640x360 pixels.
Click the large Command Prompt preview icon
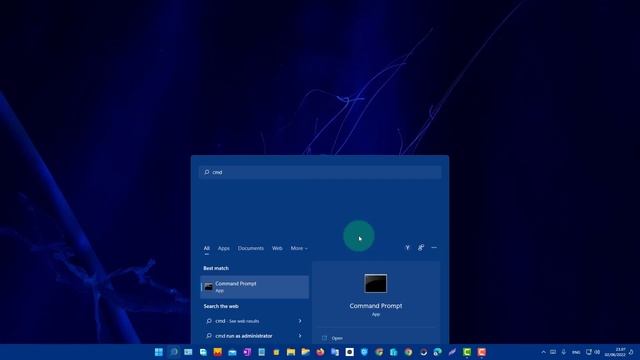[x=376, y=284]
